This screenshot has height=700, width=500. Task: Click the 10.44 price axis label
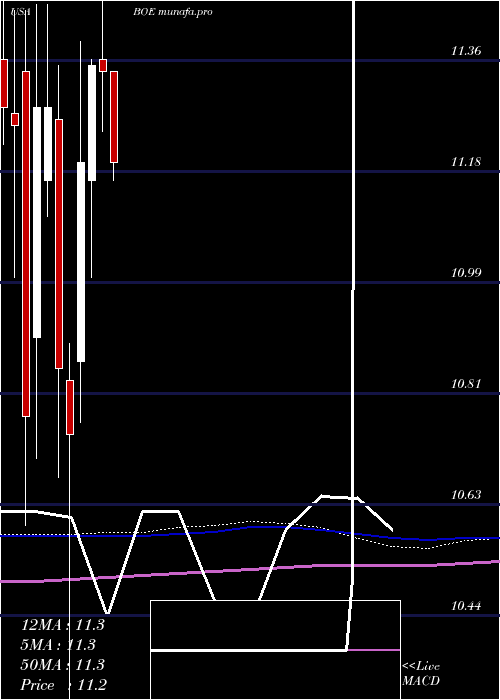(x=466, y=605)
